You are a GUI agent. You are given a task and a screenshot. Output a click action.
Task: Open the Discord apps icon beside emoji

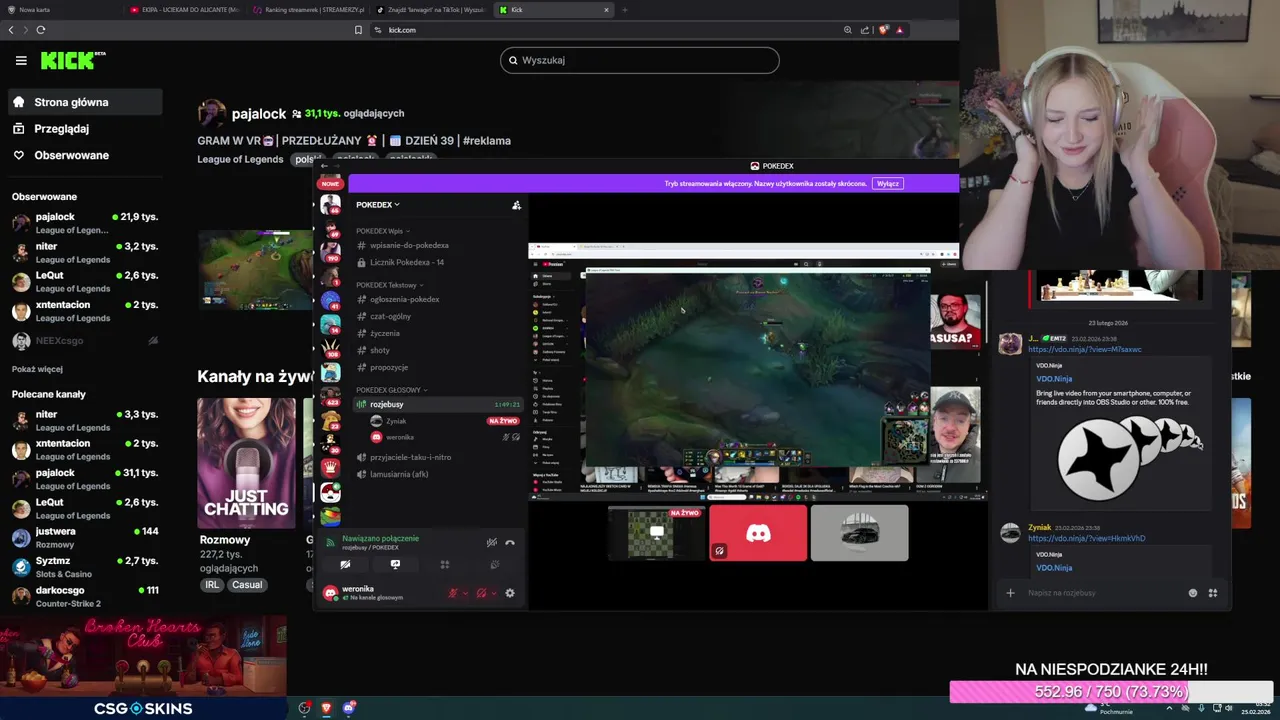[x=1213, y=593]
